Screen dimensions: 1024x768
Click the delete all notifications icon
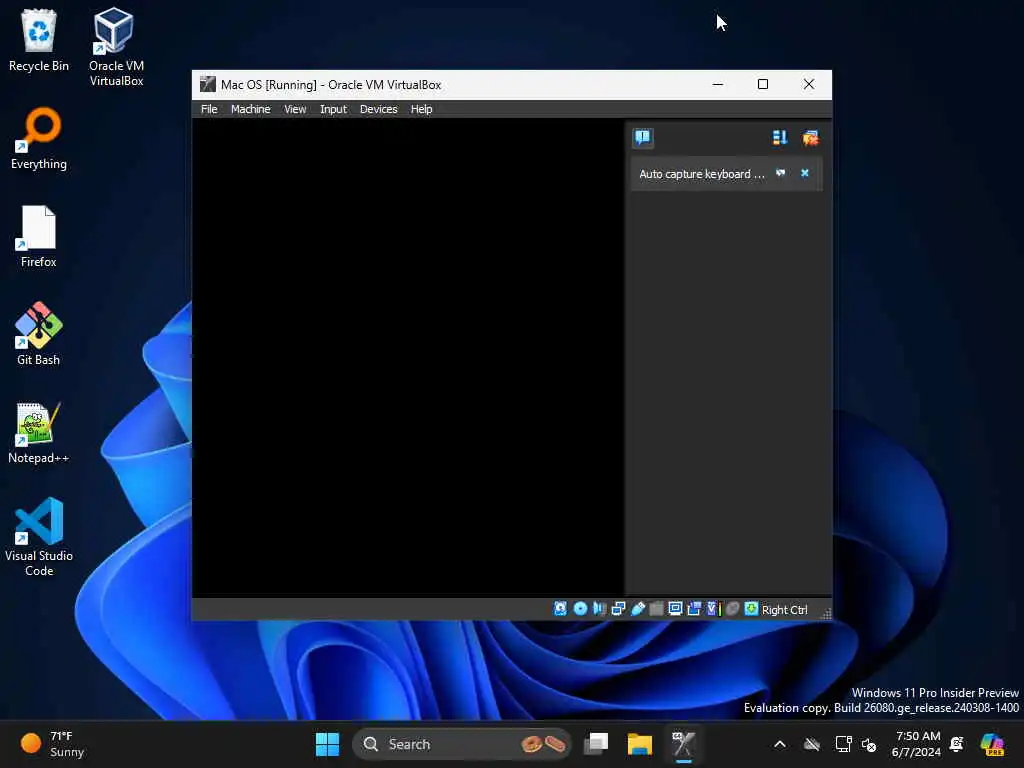(x=810, y=137)
